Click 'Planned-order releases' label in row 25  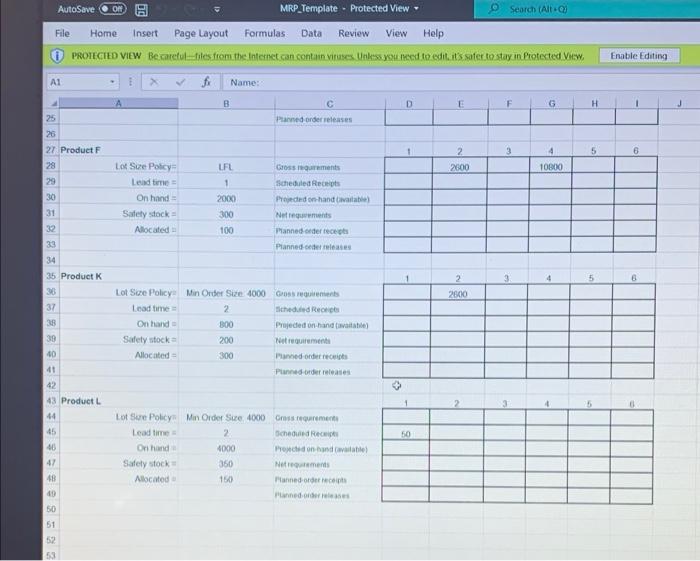click(x=314, y=120)
